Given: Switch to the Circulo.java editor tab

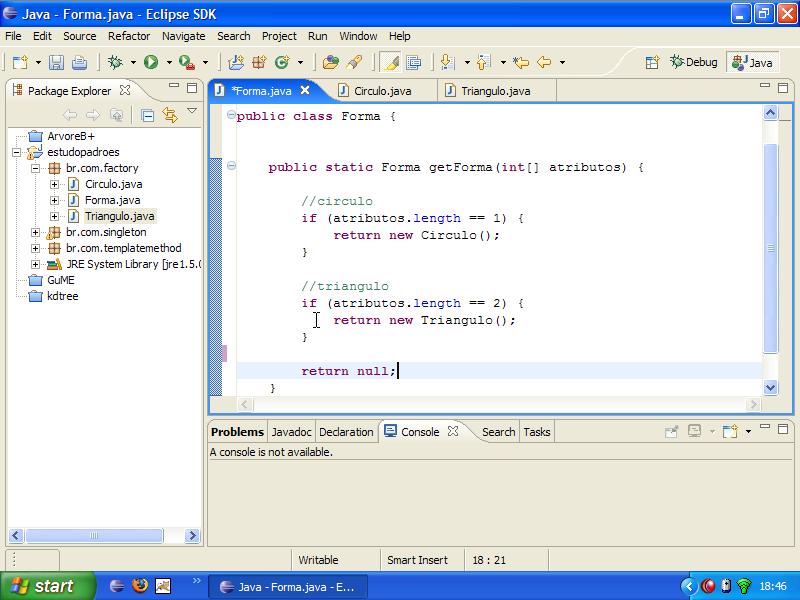Looking at the screenshot, I should pos(382,90).
